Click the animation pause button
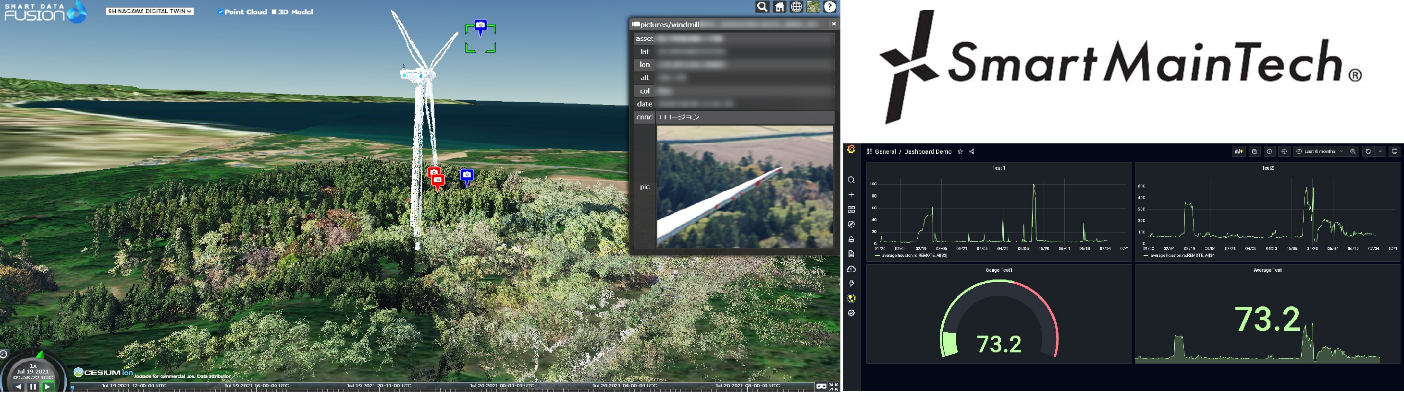1404x396 pixels. tap(33, 387)
